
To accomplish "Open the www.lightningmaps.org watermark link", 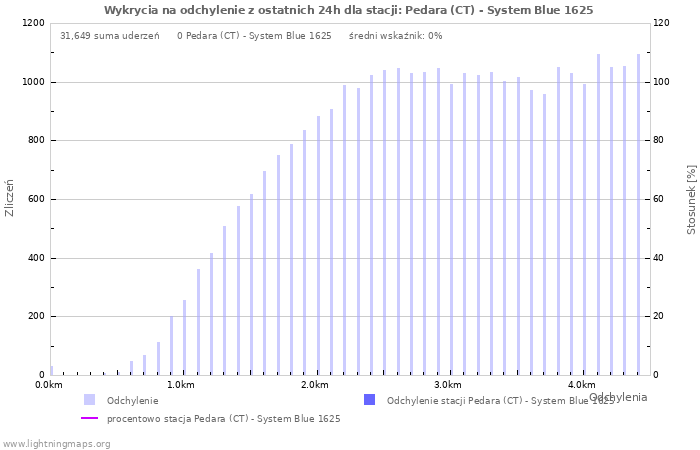I will point(57,443).
